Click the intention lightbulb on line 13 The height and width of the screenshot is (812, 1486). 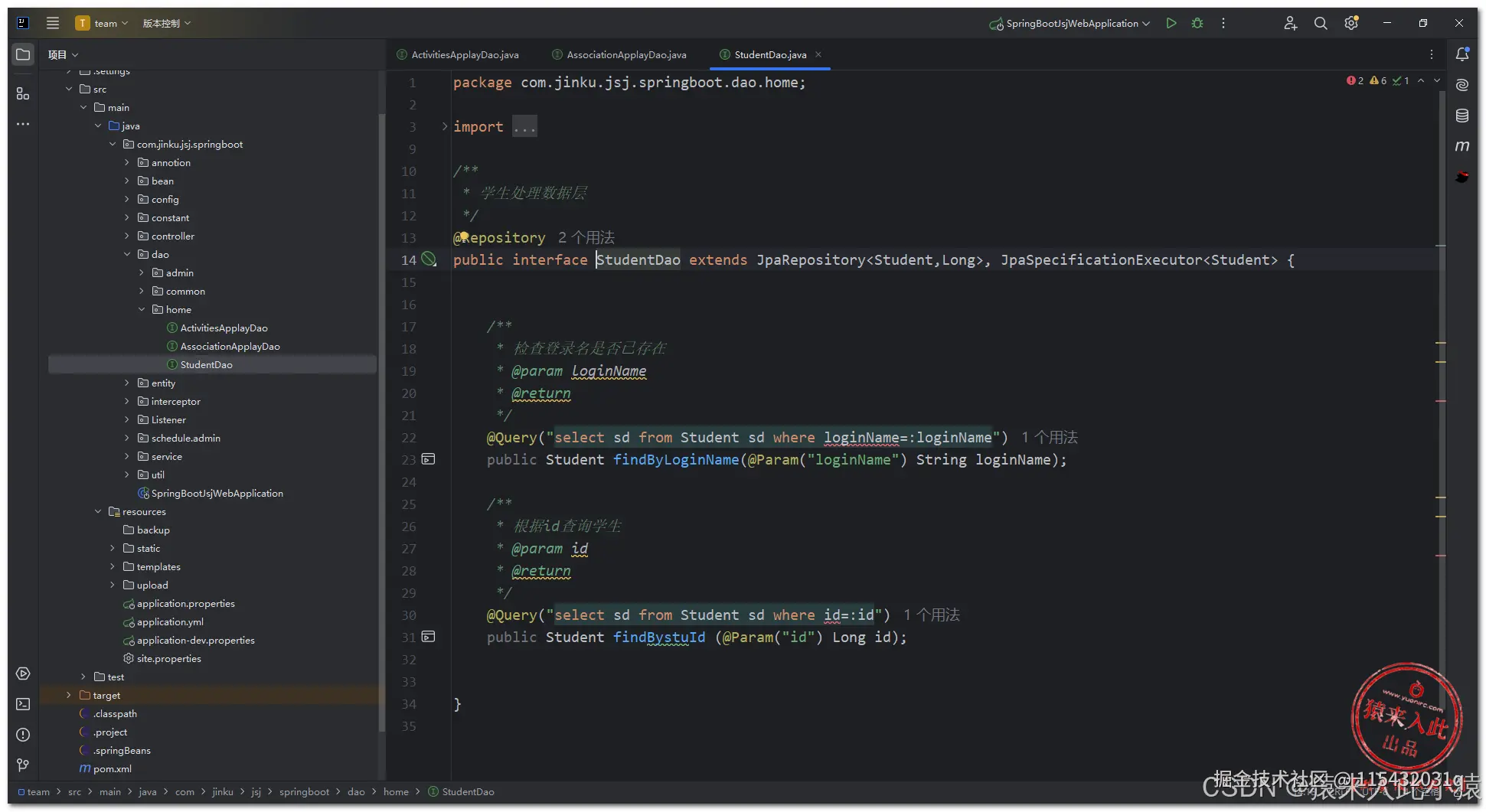point(463,236)
